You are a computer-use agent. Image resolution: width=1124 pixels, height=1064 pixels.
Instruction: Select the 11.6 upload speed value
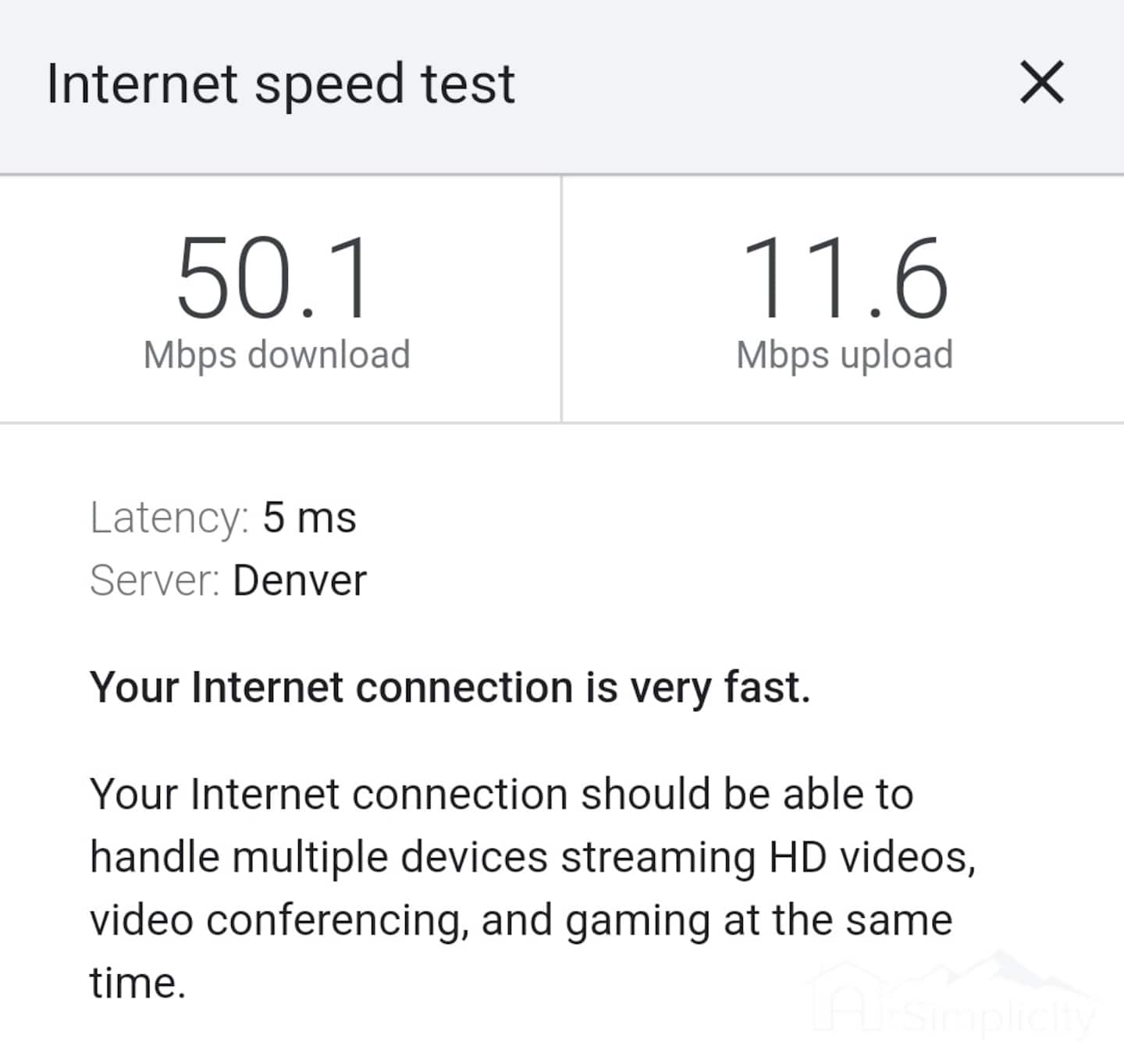[x=844, y=279]
